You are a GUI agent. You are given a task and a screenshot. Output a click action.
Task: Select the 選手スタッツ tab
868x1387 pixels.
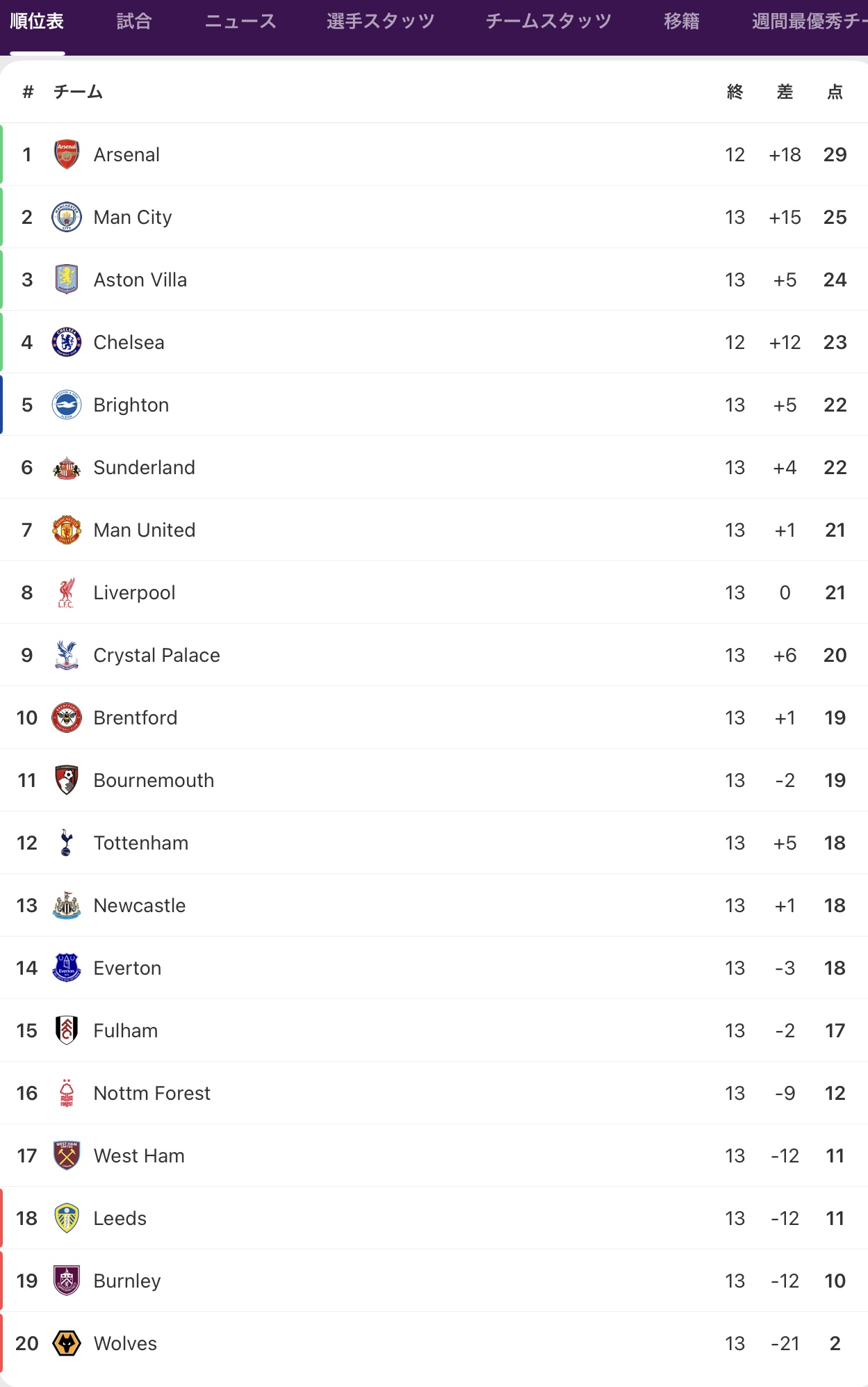[381, 22]
